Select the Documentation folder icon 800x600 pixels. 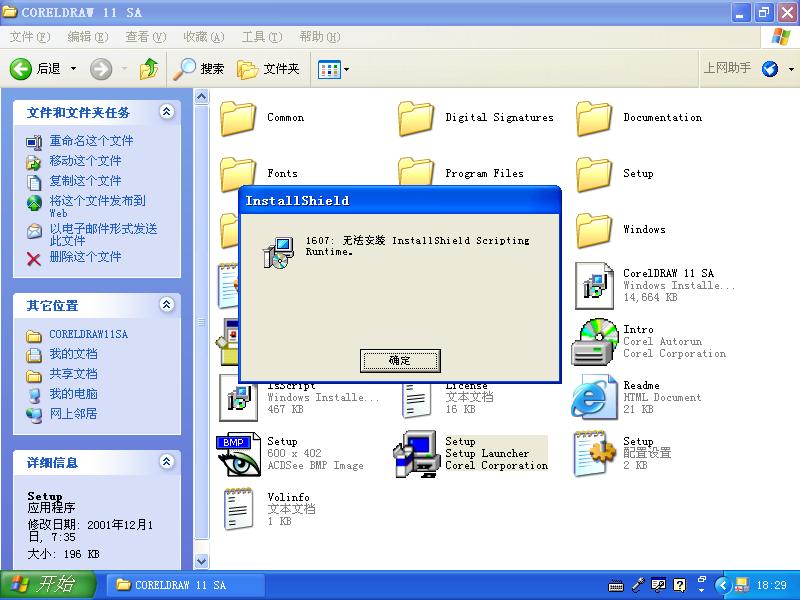(594, 118)
